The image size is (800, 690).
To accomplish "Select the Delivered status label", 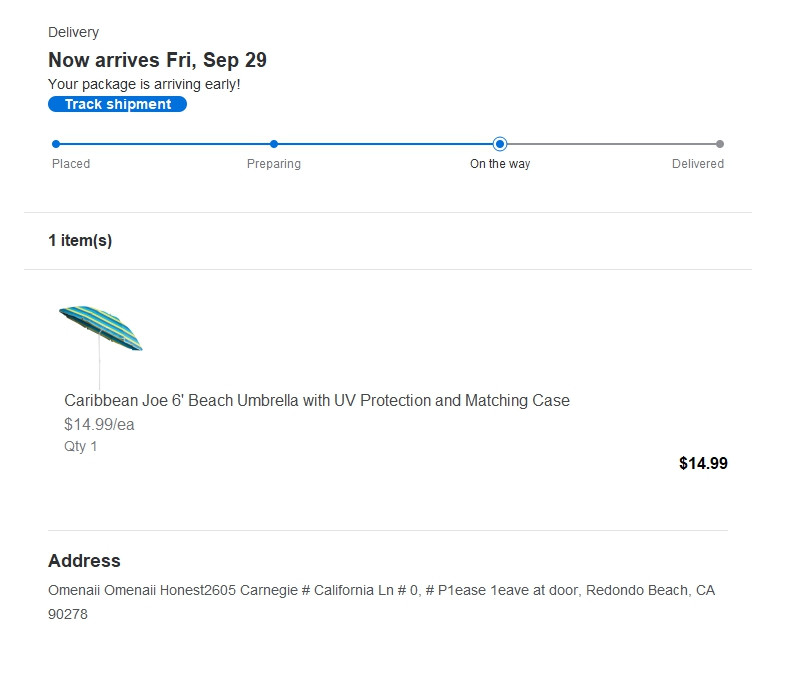I will pyautogui.click(x=698, y=164).
